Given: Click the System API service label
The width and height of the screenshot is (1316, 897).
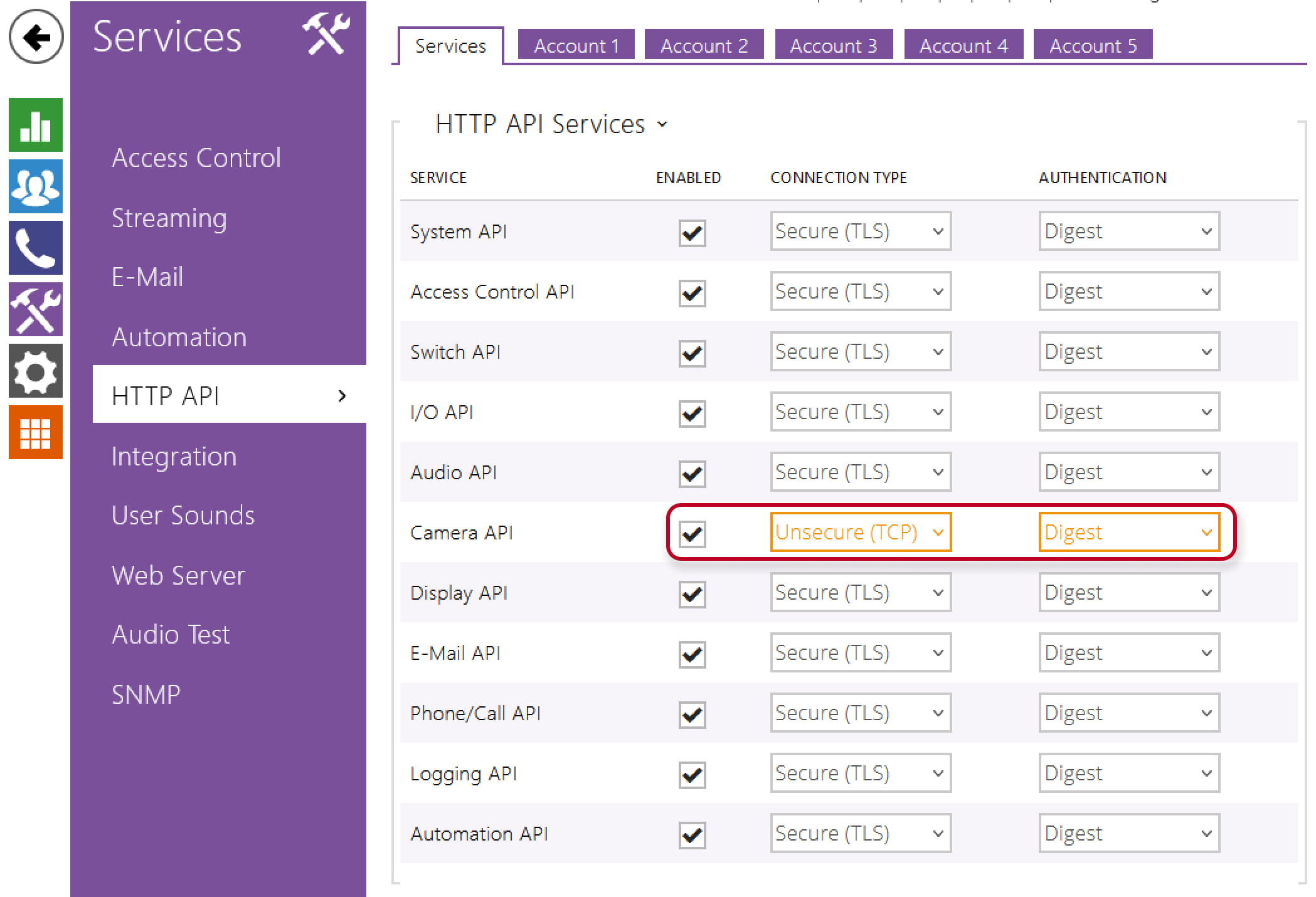Looking at the screenshot, I should [459, 232].
